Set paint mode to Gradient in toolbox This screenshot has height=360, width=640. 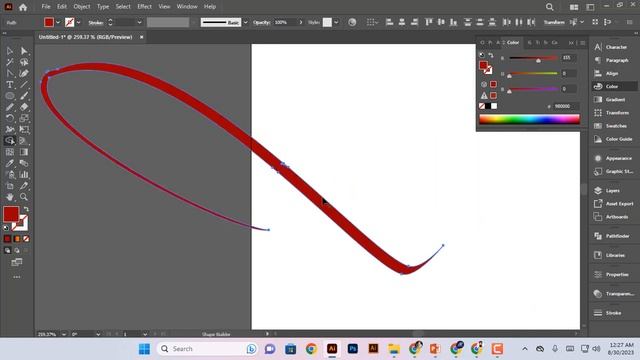click(x=17, y=239)
